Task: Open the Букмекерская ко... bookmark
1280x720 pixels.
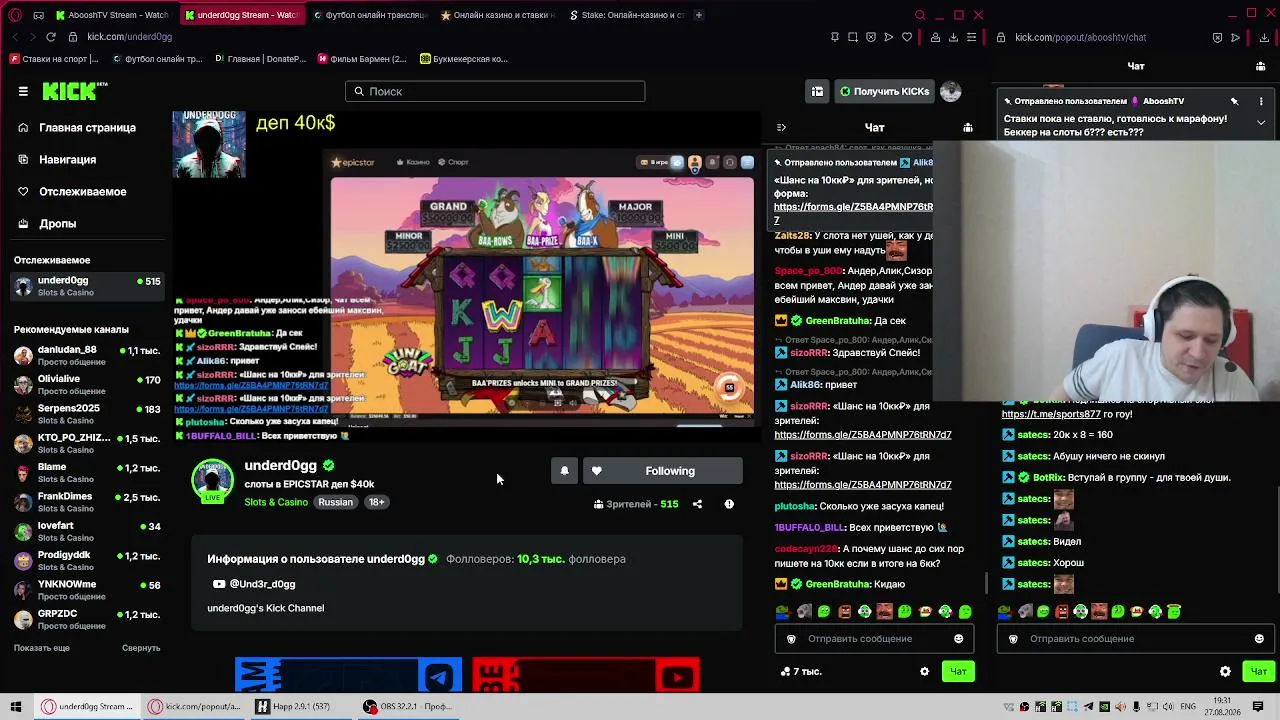Action: pyautogui.click(x=464, y=59)
